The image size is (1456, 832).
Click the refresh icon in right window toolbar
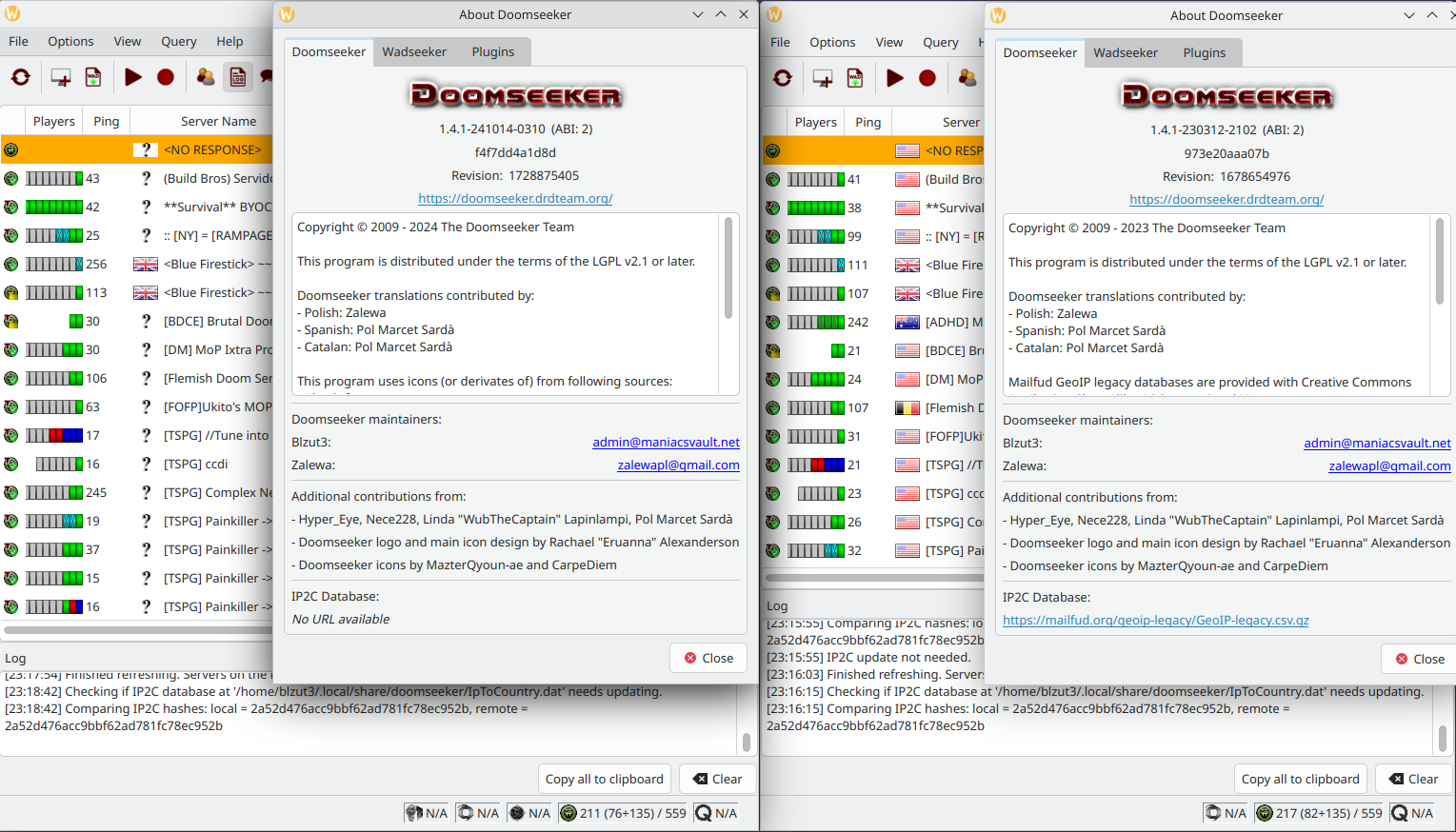783,79
